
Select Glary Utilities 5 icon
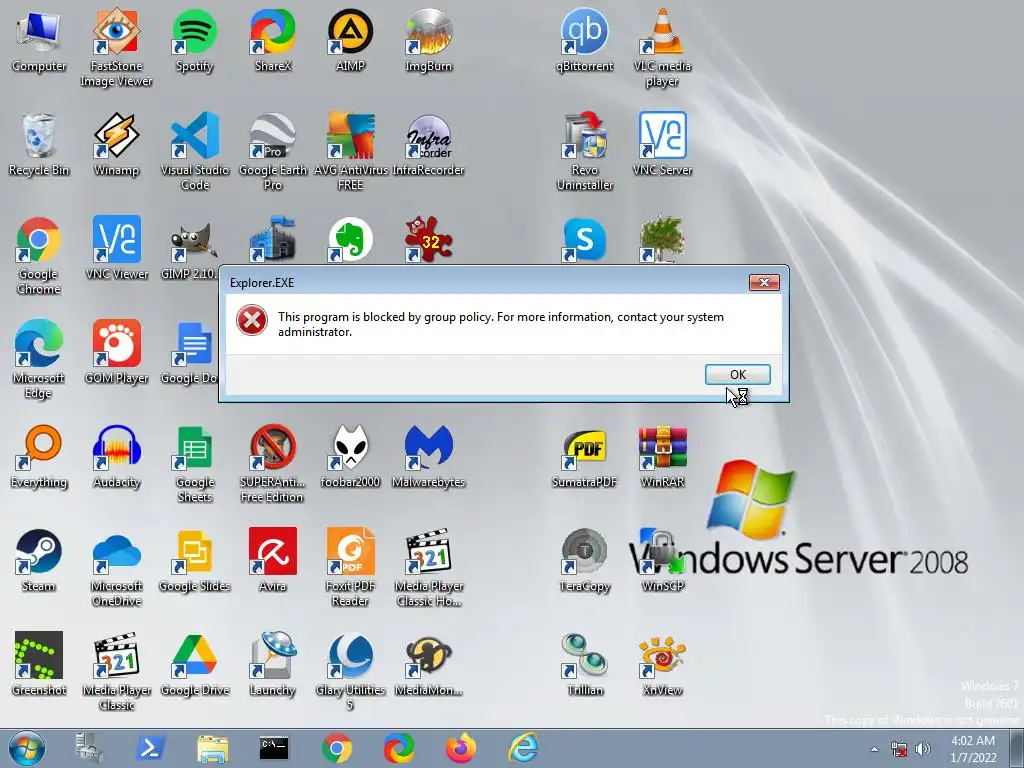tap(350, 671)
